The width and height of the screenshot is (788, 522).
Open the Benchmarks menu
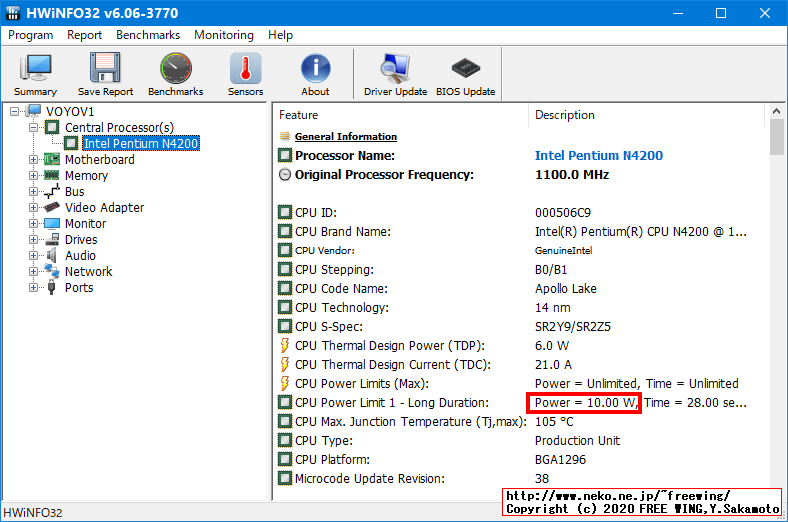148,35
